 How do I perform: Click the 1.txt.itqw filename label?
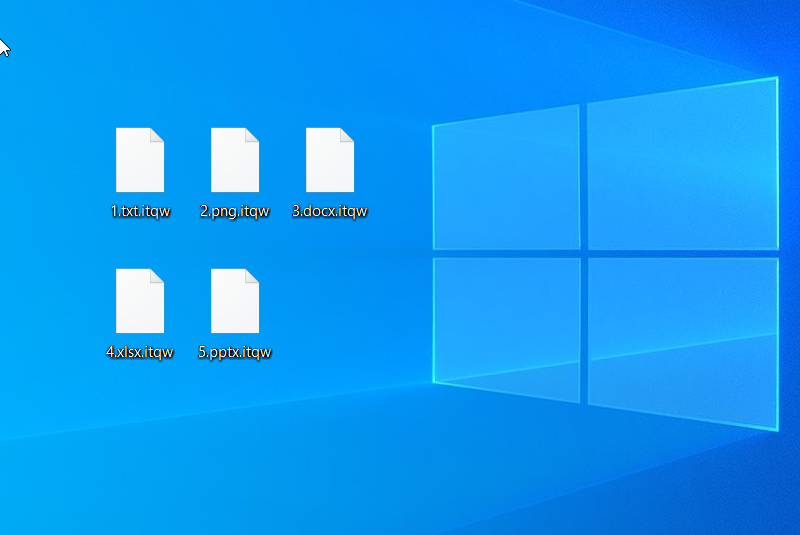pyautogui.click(x=140, y=211)
